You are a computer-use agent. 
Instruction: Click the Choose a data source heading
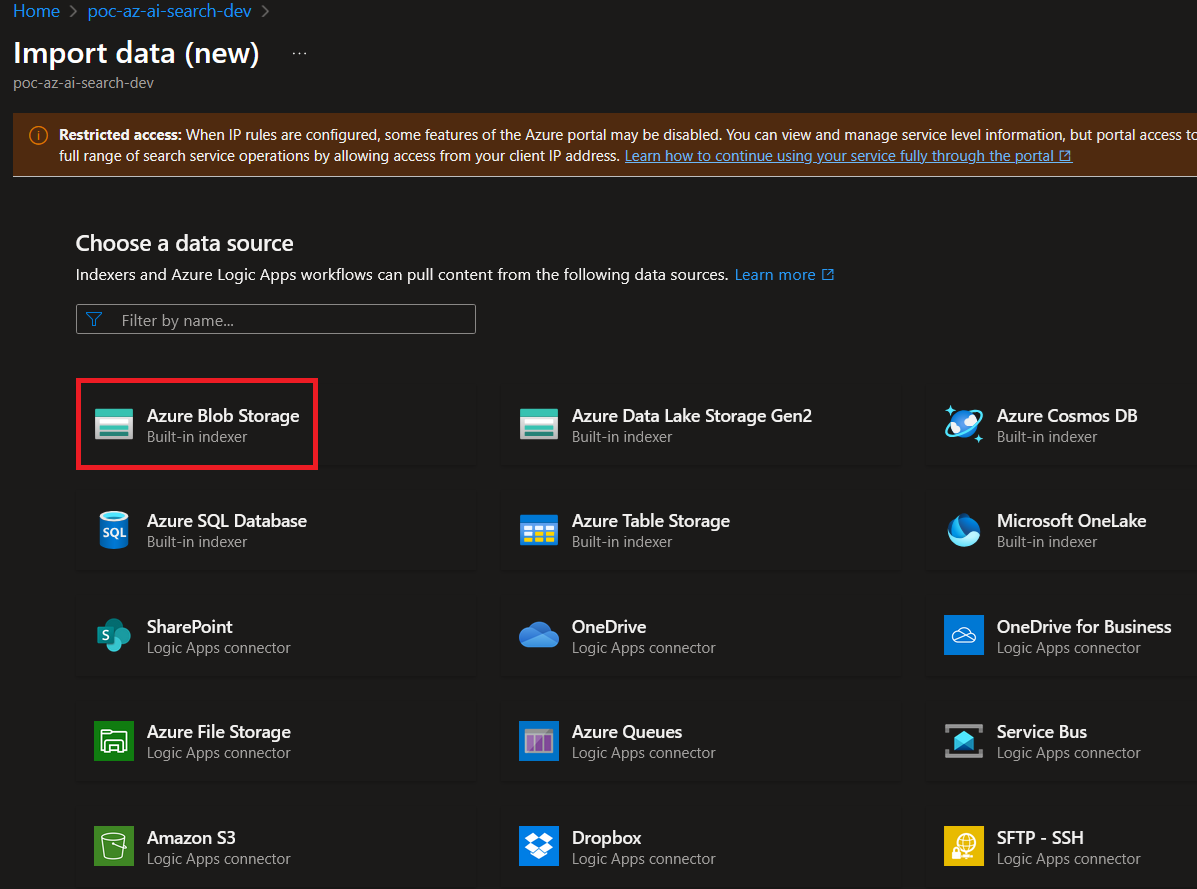tap(184, 243)
